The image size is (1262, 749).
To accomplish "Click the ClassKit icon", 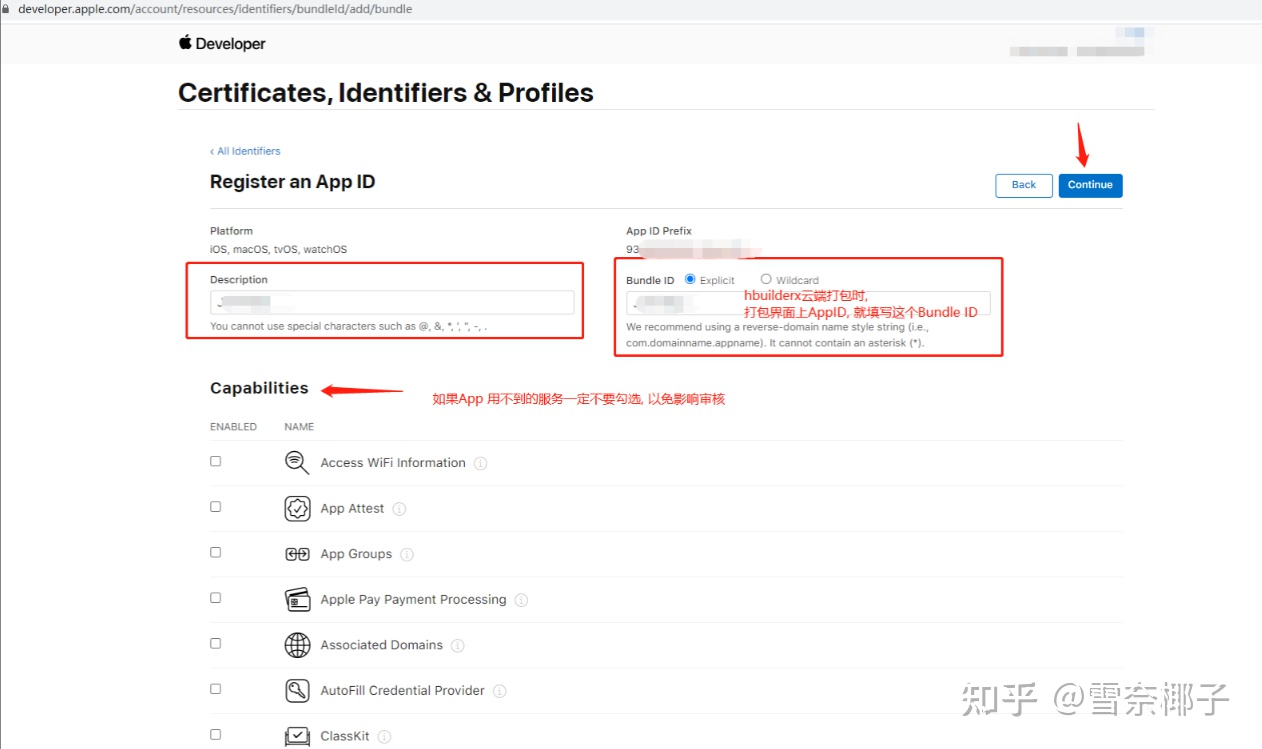I will tap(297, 736).
